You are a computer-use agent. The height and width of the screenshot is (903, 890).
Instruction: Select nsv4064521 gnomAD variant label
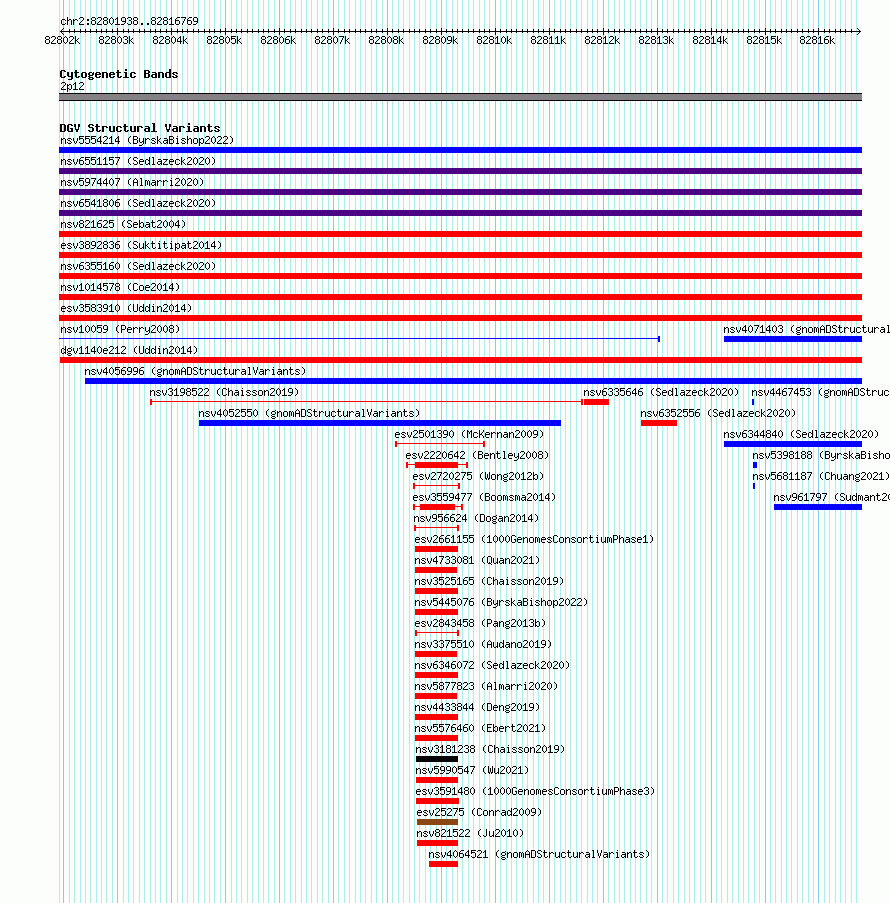pos(539,855)
